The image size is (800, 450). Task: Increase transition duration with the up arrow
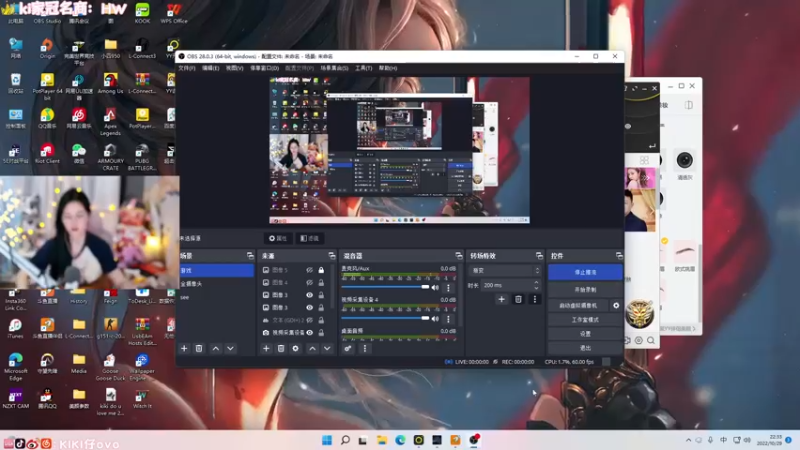(536, 282)
